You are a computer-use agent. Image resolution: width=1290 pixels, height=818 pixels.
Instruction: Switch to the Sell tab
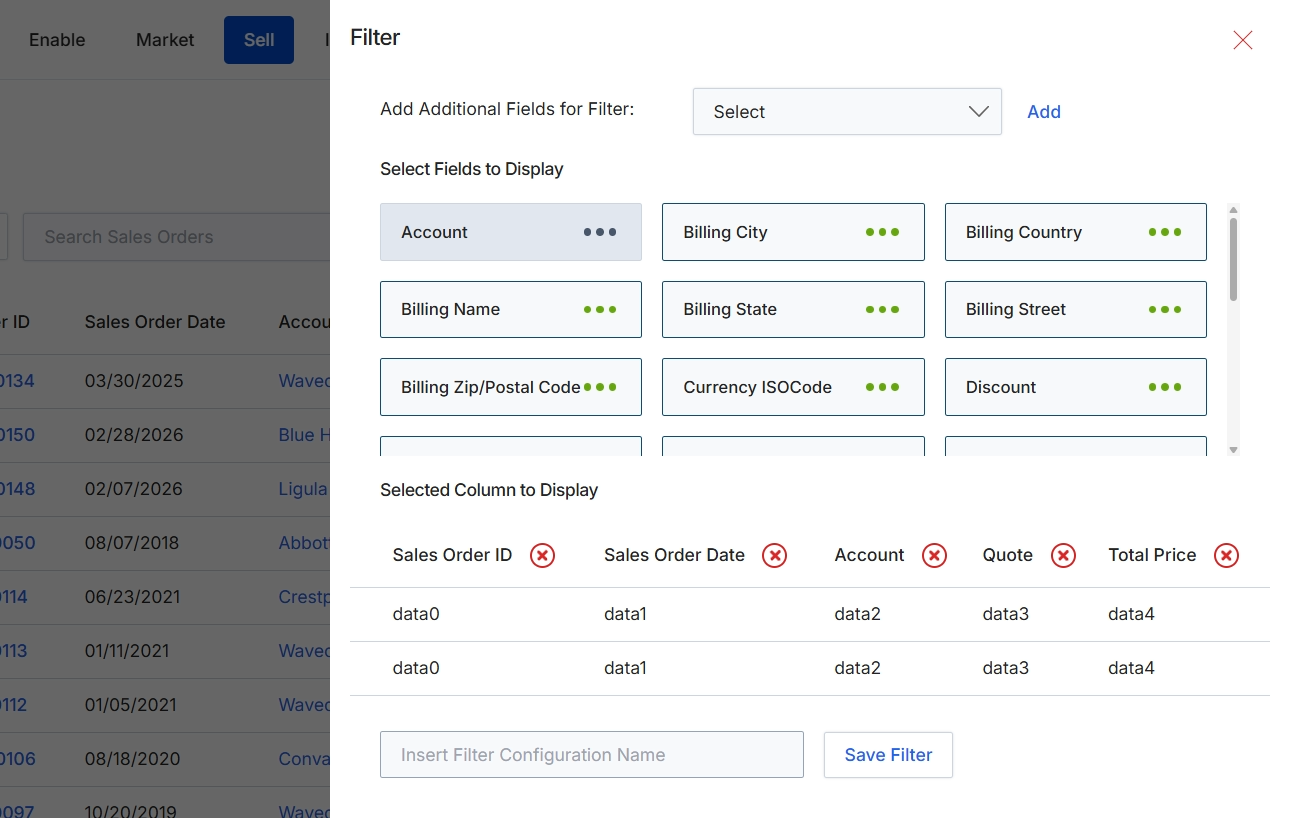point(259,40)
